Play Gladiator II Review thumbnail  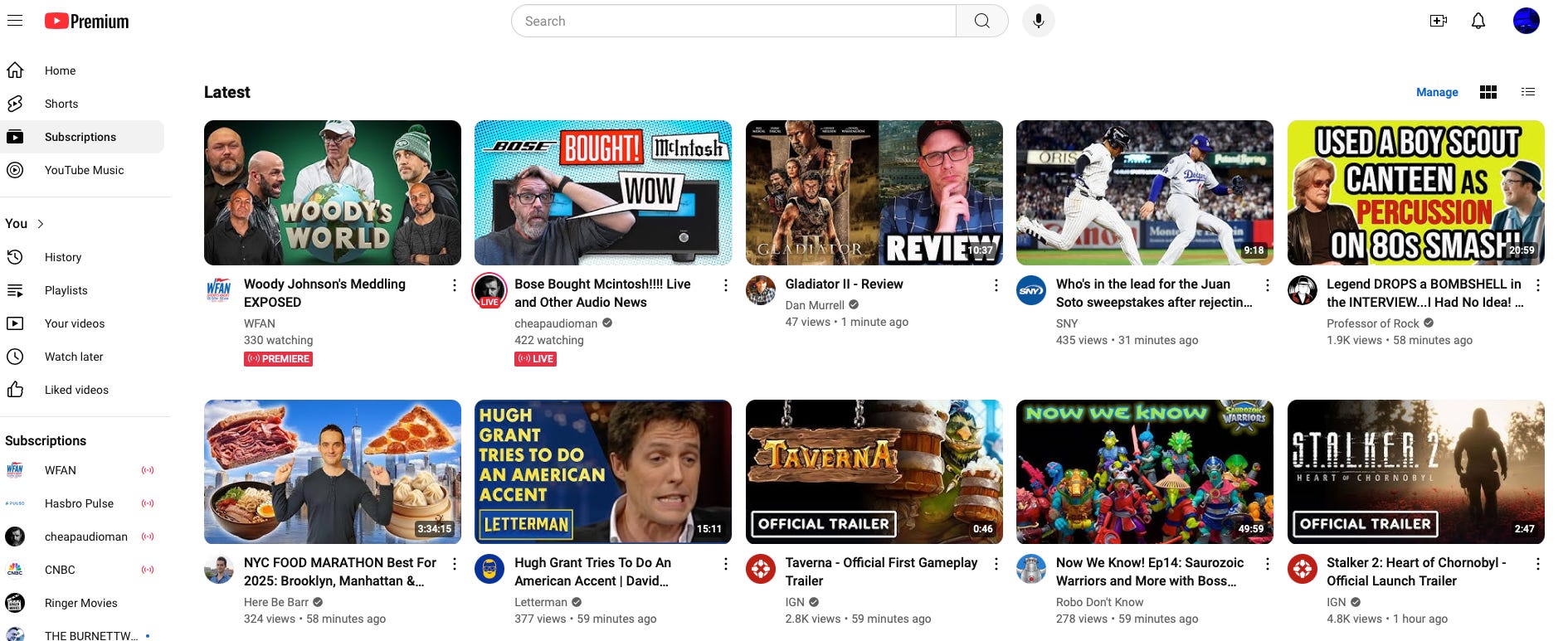(874, 192)
